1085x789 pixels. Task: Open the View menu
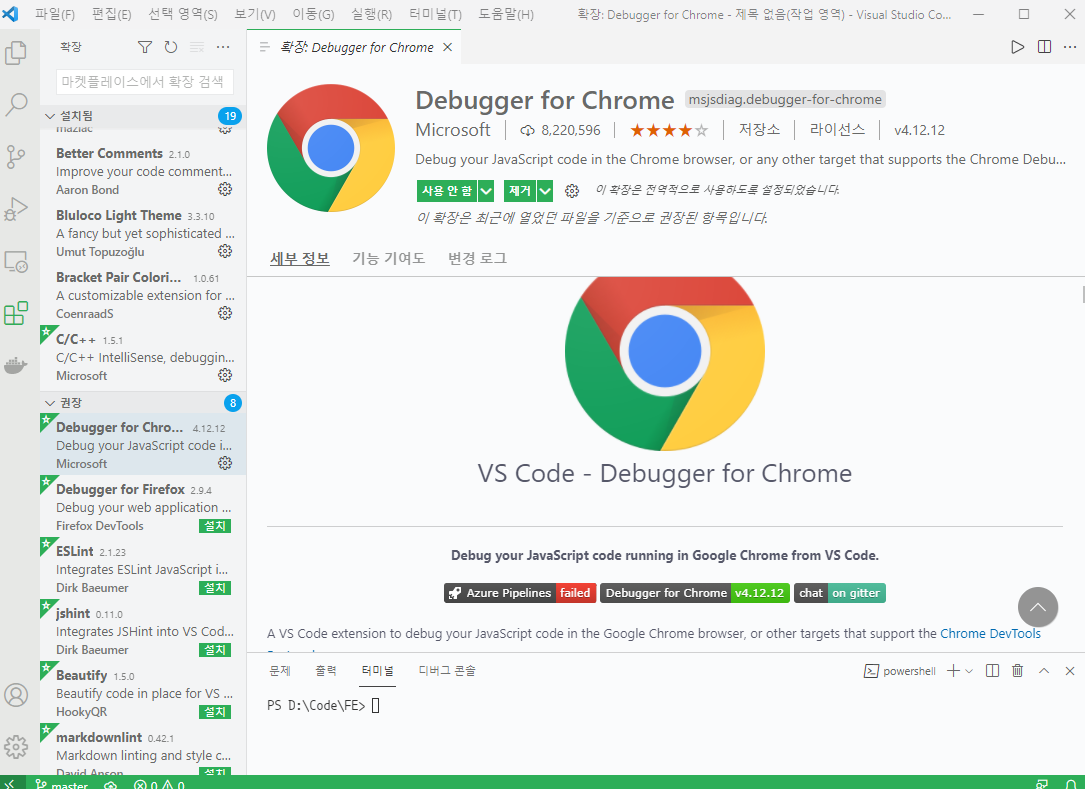(x=255, y=14)
